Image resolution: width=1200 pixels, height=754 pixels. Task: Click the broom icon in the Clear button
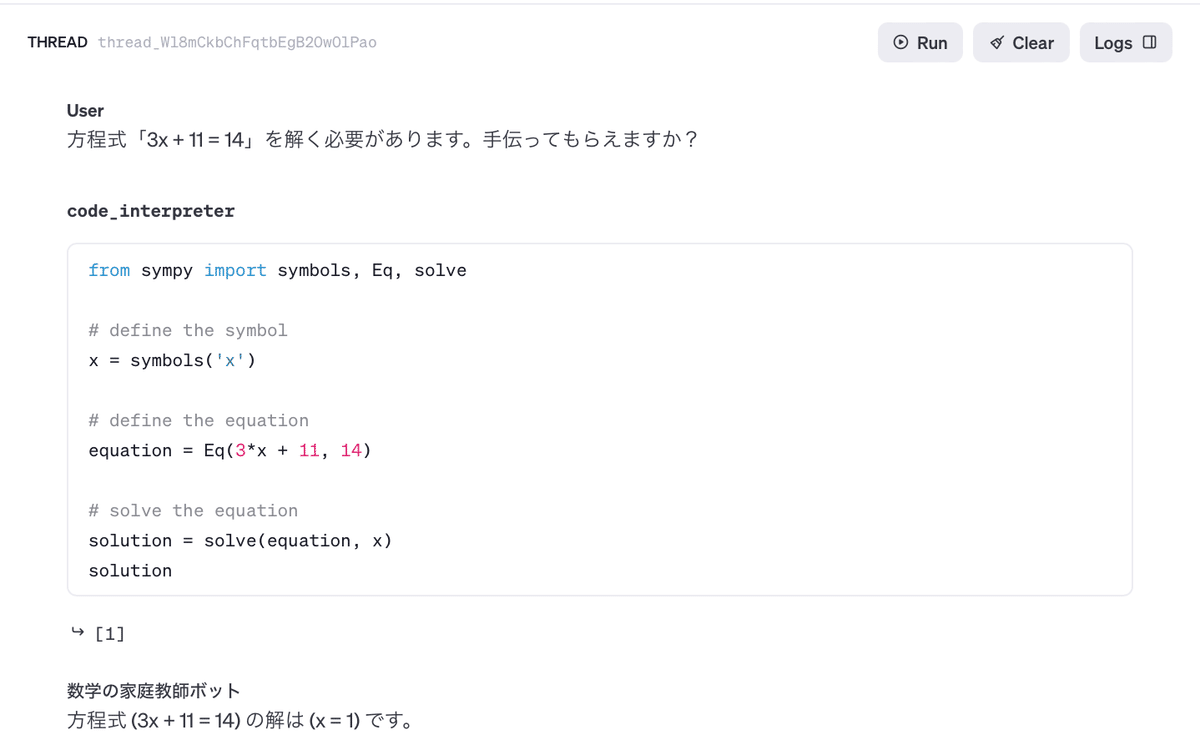tap(996, 42)
